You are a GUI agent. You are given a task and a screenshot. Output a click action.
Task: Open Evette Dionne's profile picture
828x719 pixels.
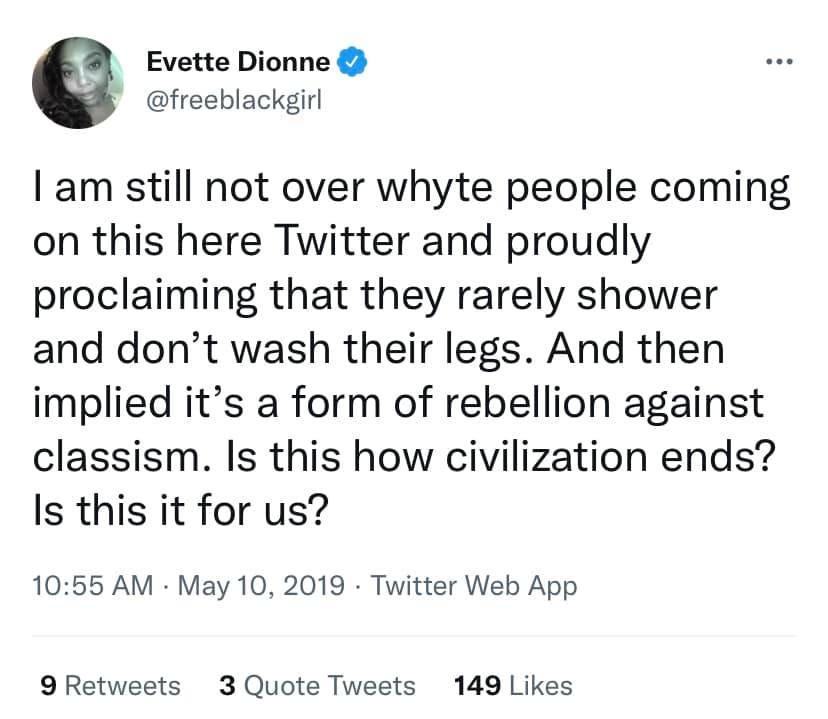point(77,85)
